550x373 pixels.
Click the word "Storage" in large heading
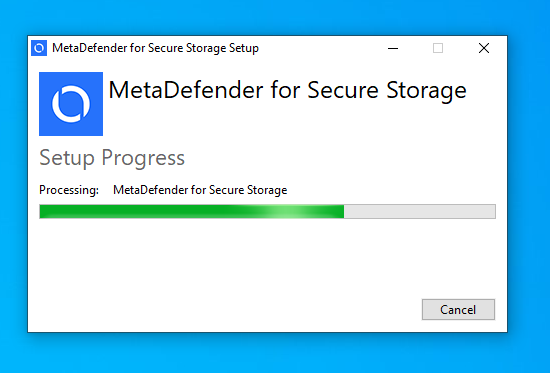point(426,91)
